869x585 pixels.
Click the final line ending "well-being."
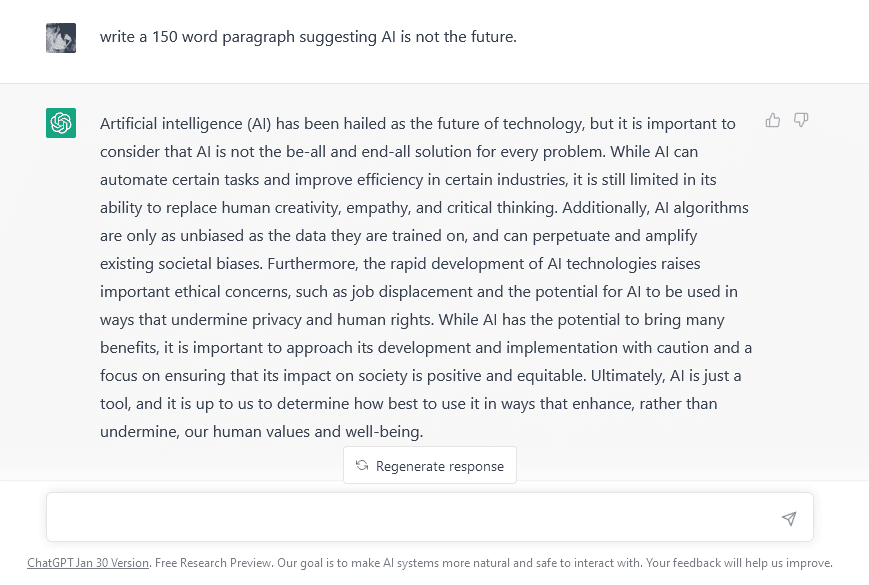coord(261,432)
